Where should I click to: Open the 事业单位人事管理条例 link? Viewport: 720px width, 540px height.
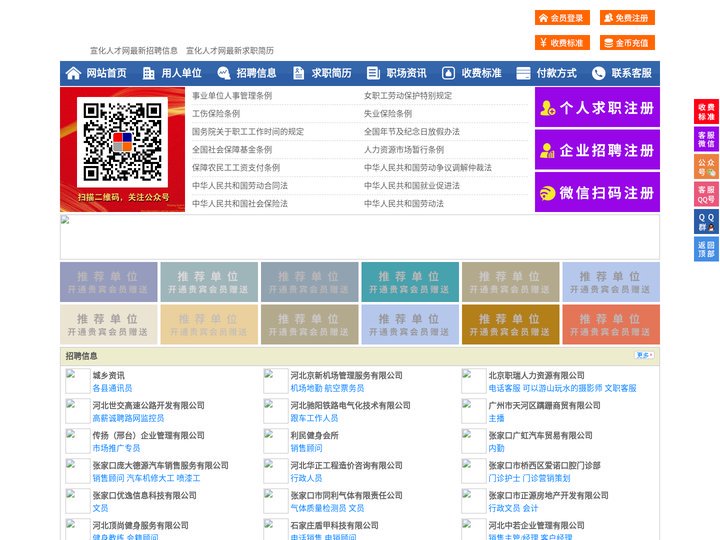point(232,96)
